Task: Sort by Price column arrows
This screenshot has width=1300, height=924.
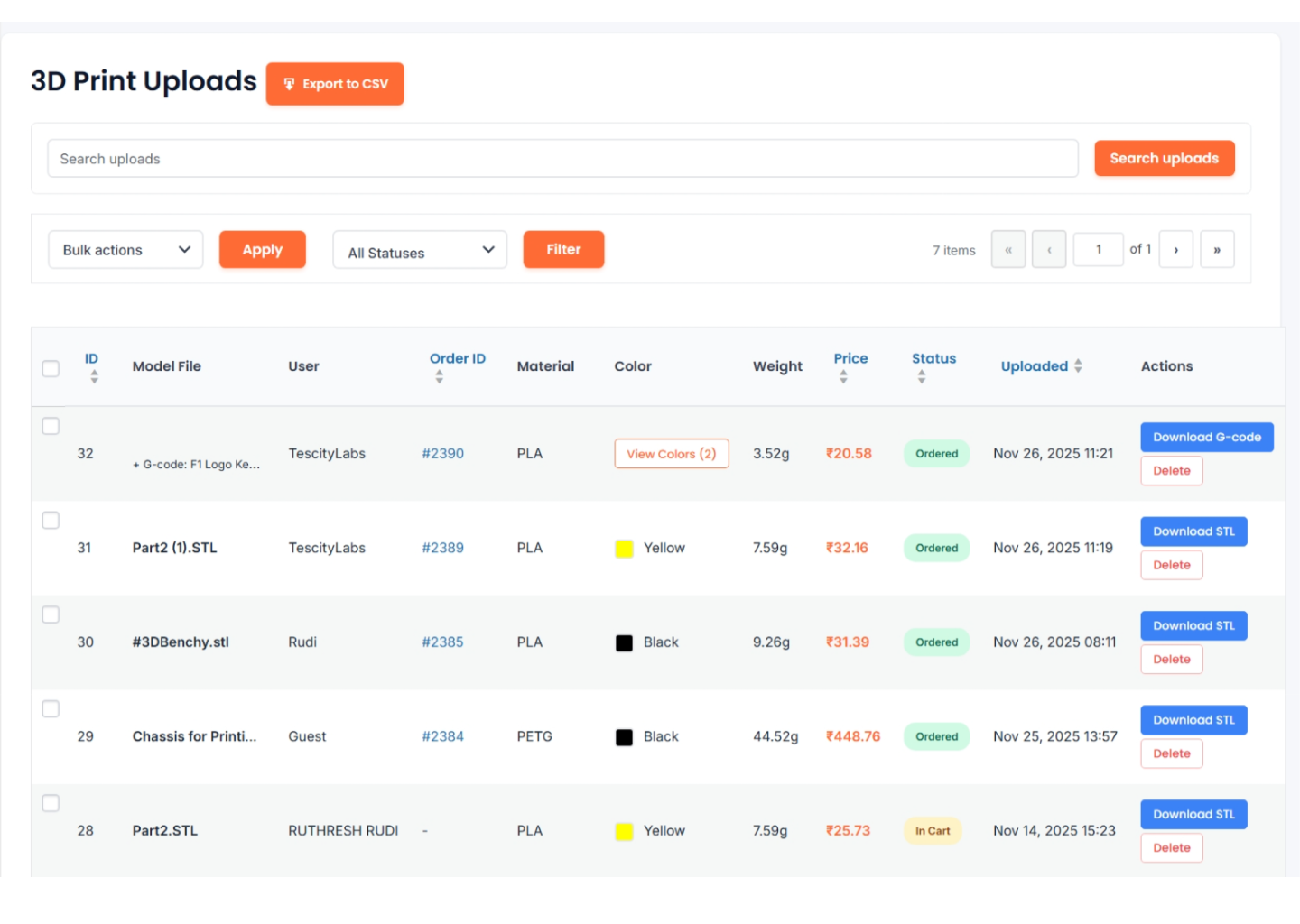Action: (843, 378)
